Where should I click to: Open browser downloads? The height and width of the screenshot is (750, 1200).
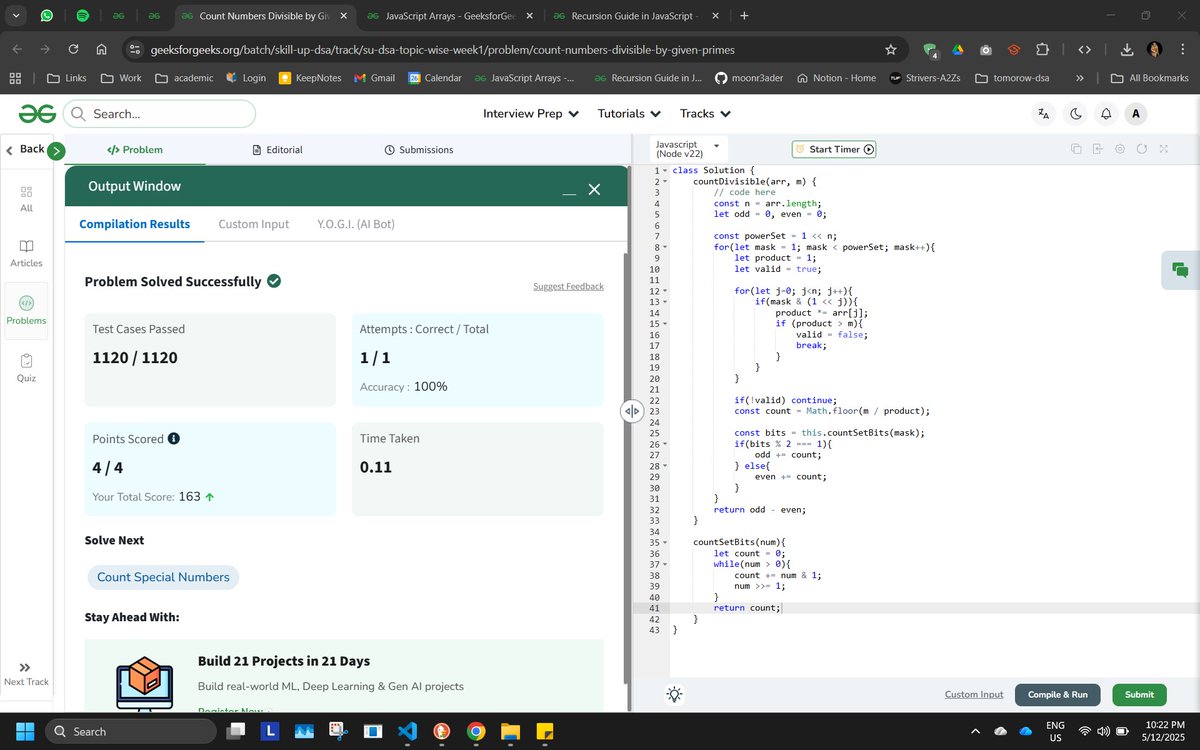pyautogui.click(x=1127, y=49)
